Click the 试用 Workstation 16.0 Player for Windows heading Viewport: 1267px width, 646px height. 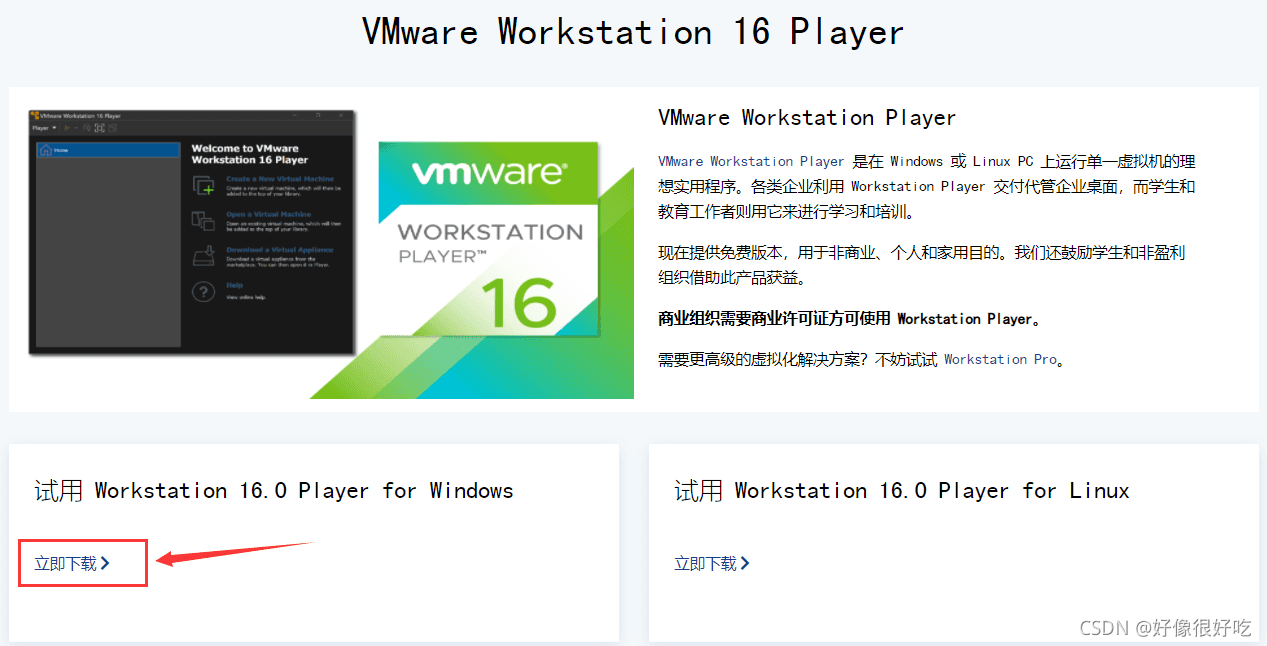pos(274,491)
